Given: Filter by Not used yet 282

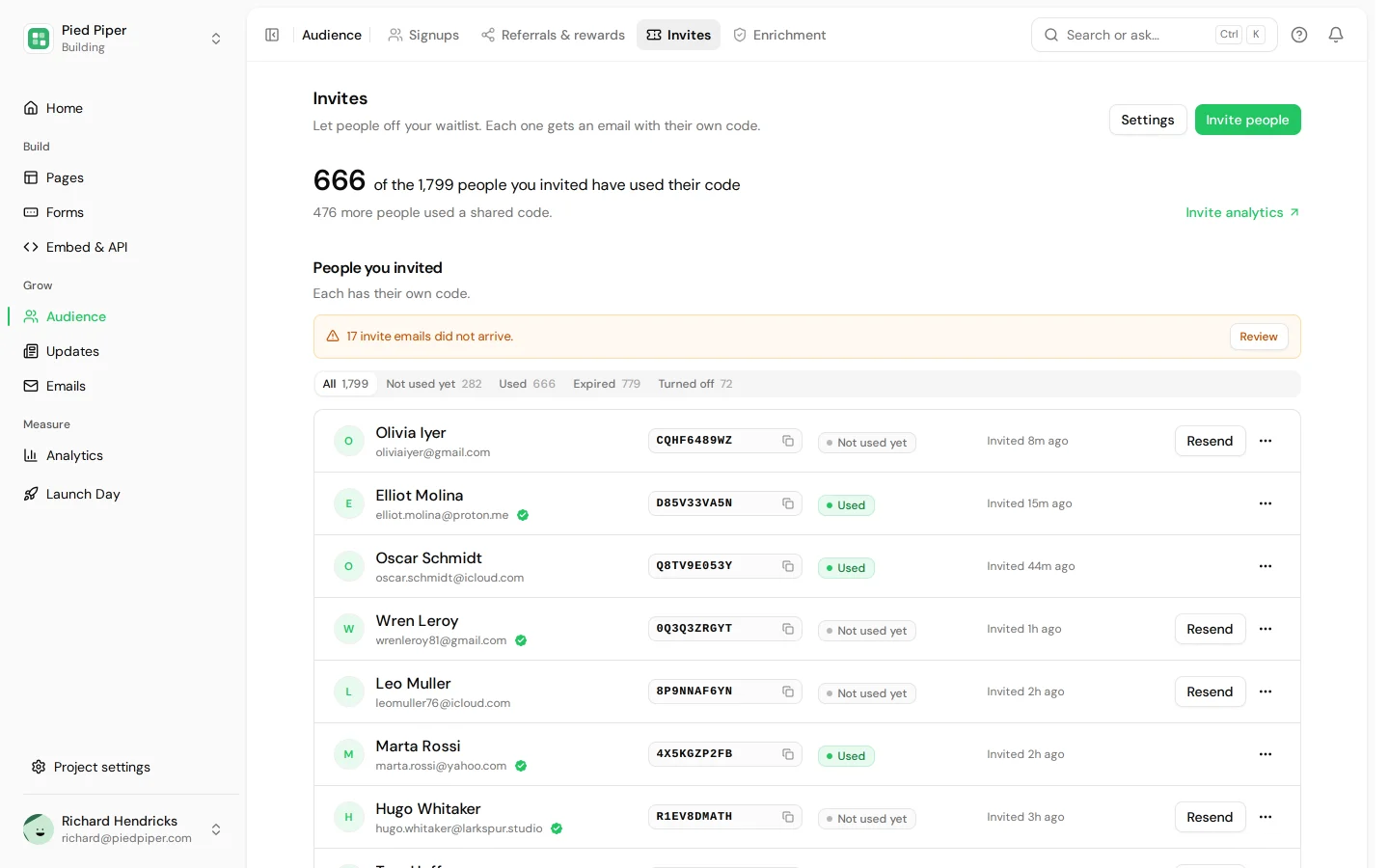Looking at the screenshot, I should tap(434, 384).
